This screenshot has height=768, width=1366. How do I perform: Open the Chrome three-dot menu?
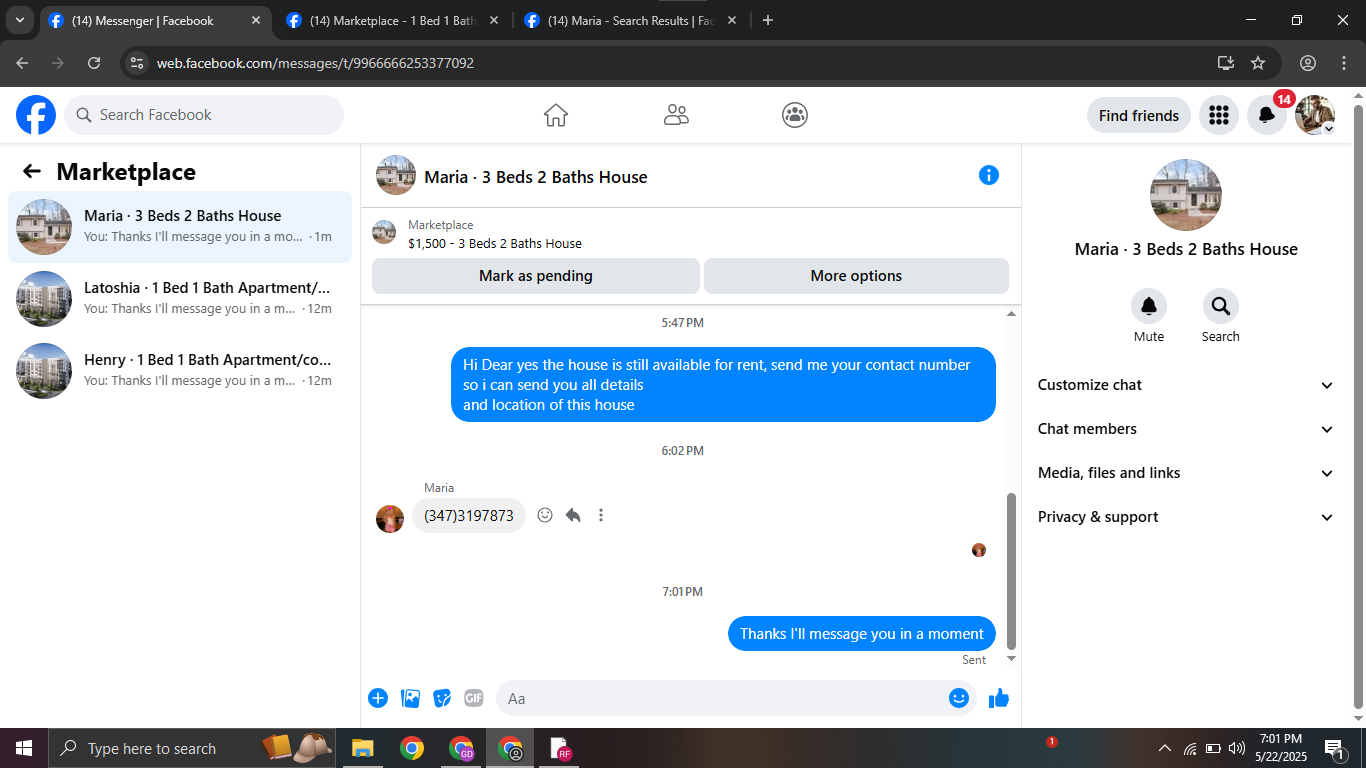[1344, 63]
